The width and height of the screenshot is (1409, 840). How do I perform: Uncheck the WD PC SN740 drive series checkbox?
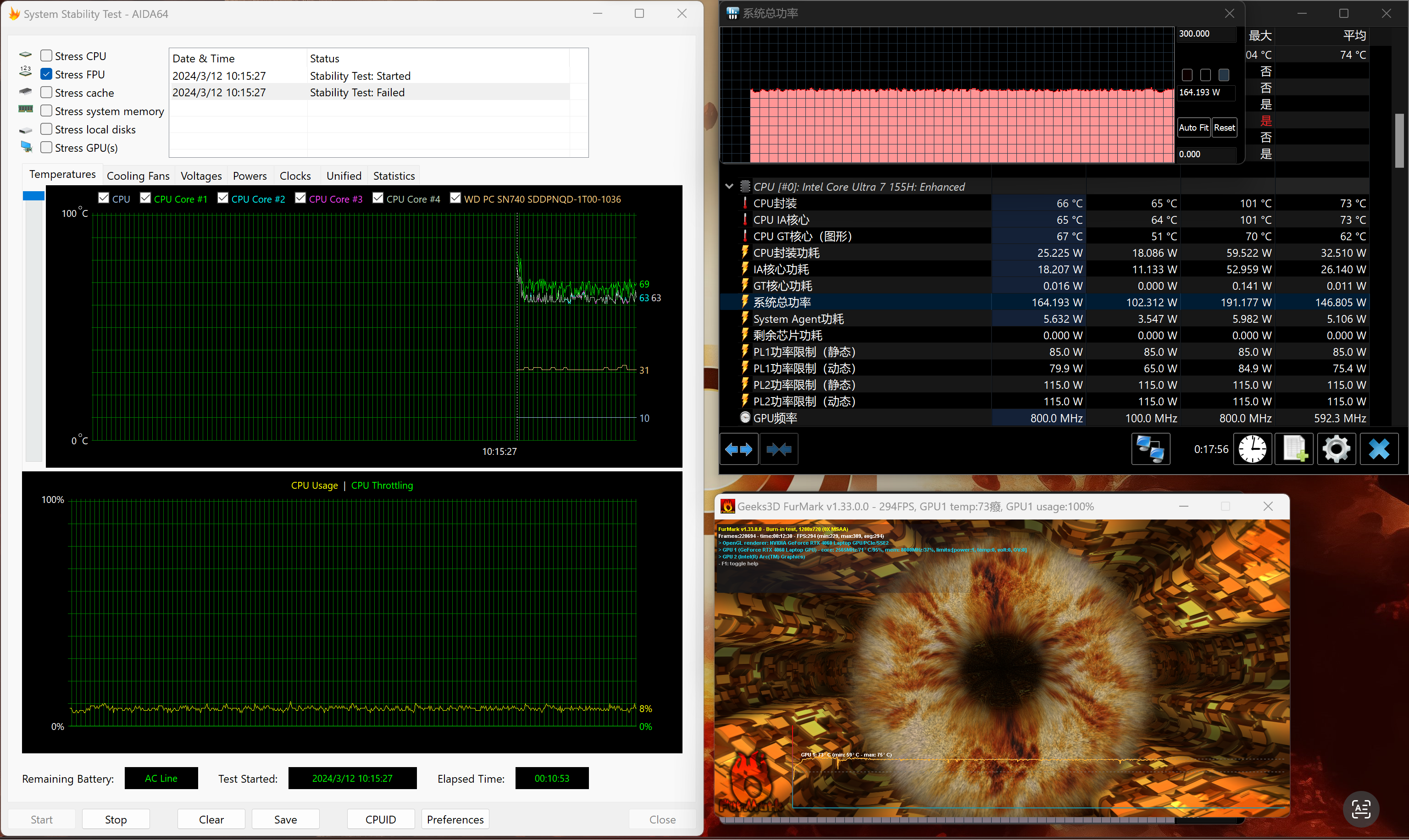(x=456, y=198)
